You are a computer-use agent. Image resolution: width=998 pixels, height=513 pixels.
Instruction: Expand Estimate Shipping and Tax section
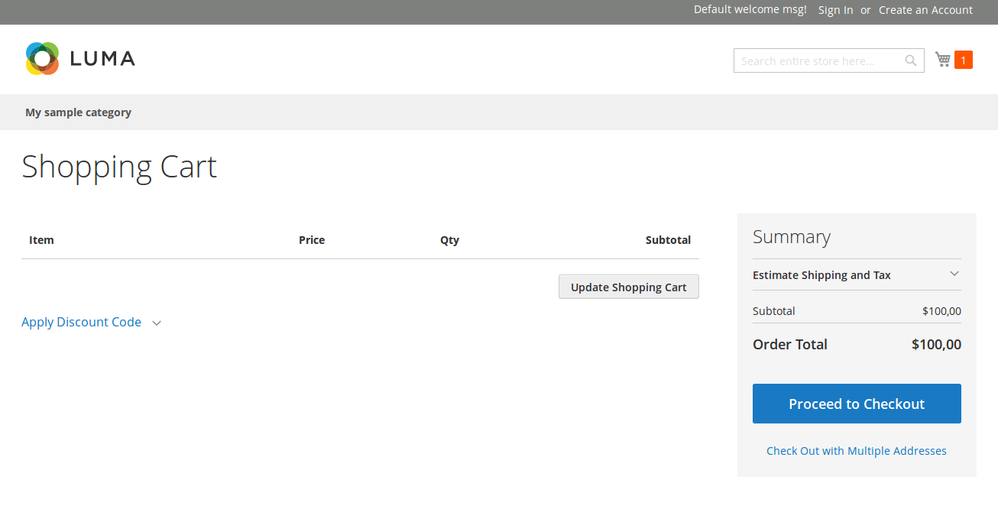[x=821, y=275]
